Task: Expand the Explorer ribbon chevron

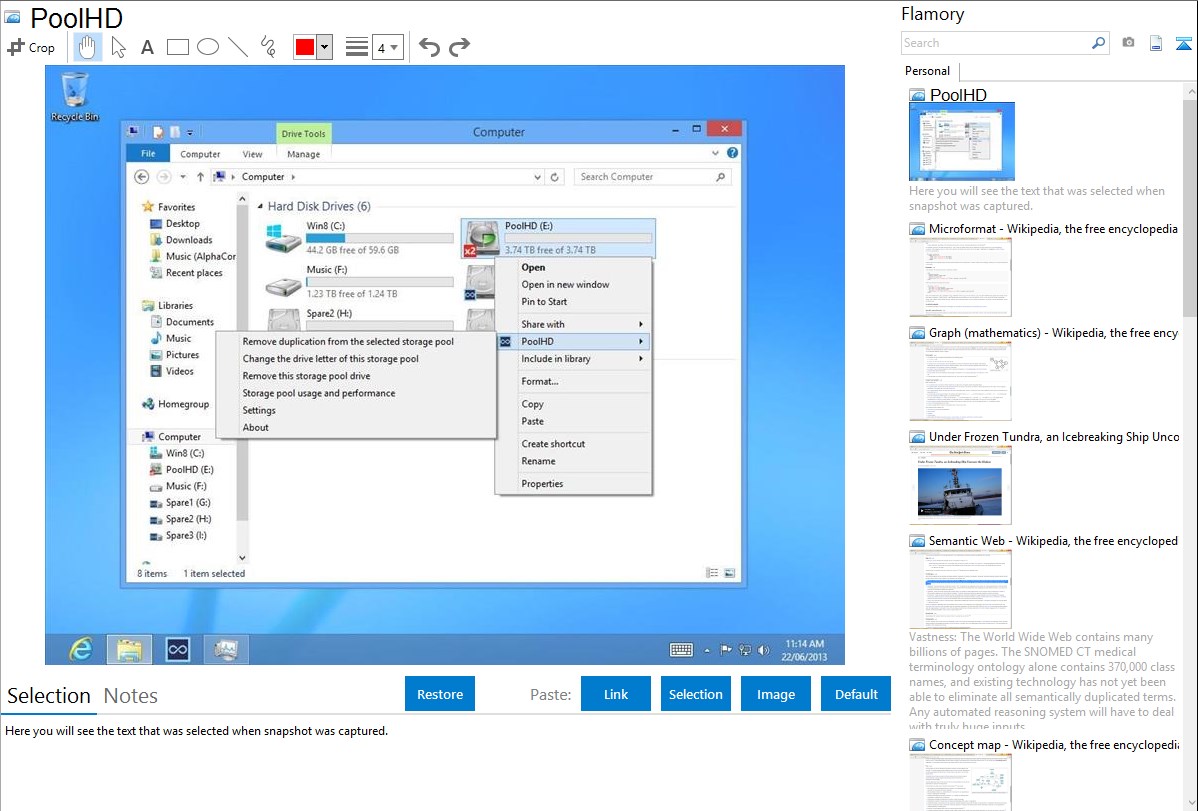Action: tap(715, 153)
